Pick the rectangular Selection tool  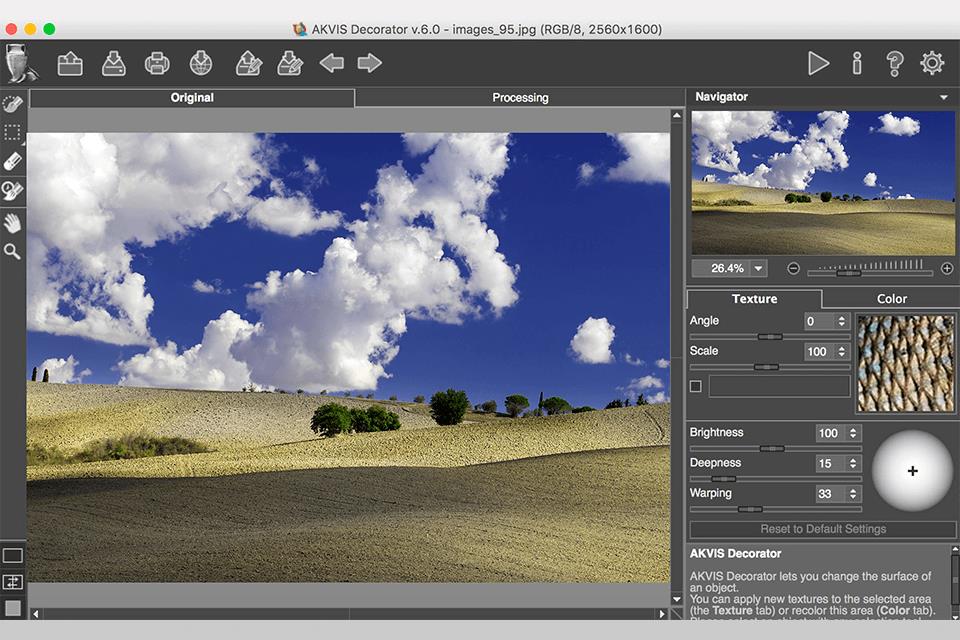tap(12, 132)
